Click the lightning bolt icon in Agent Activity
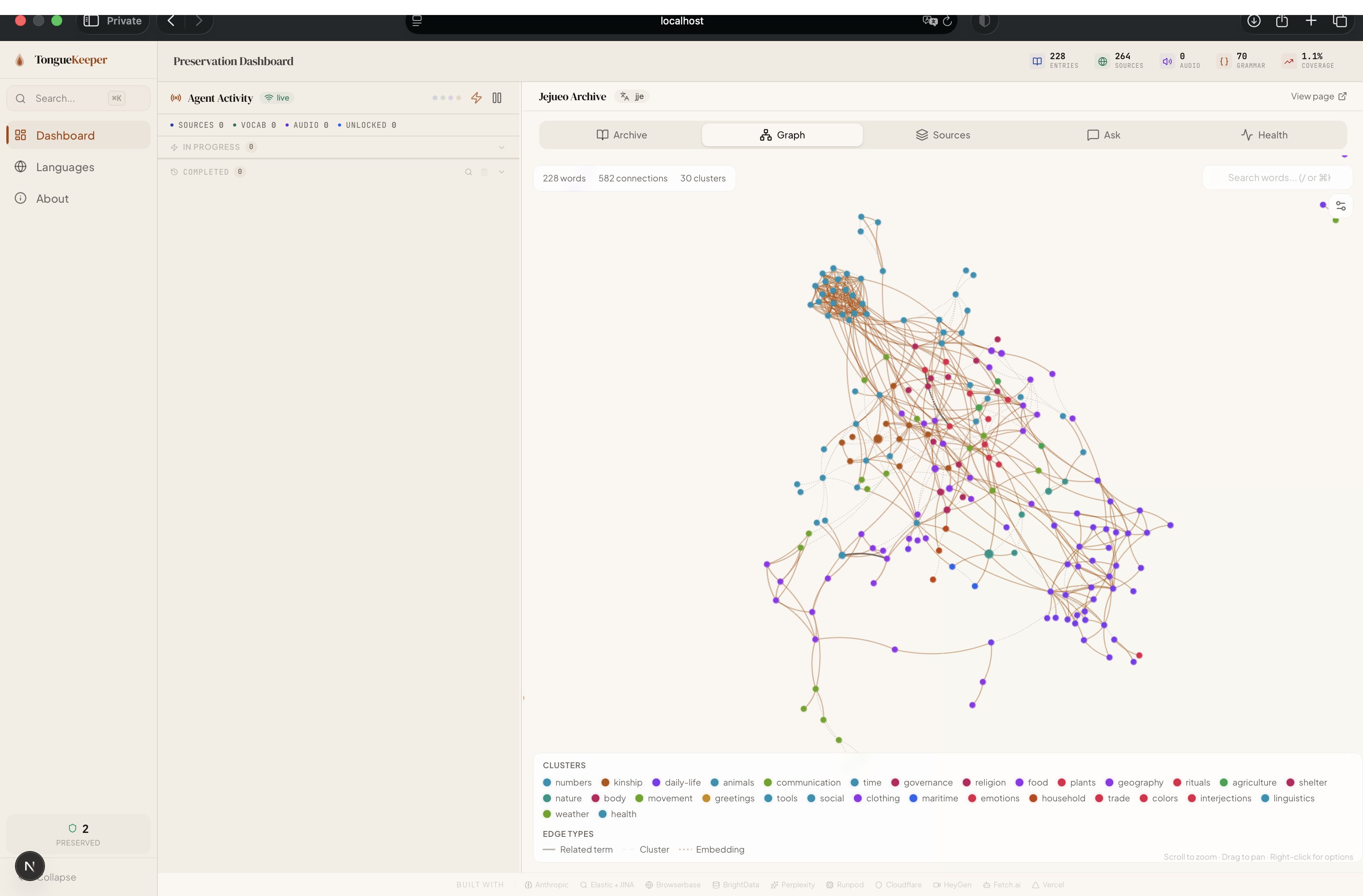This screenshot has height=896, width=1363. (476, 98)
